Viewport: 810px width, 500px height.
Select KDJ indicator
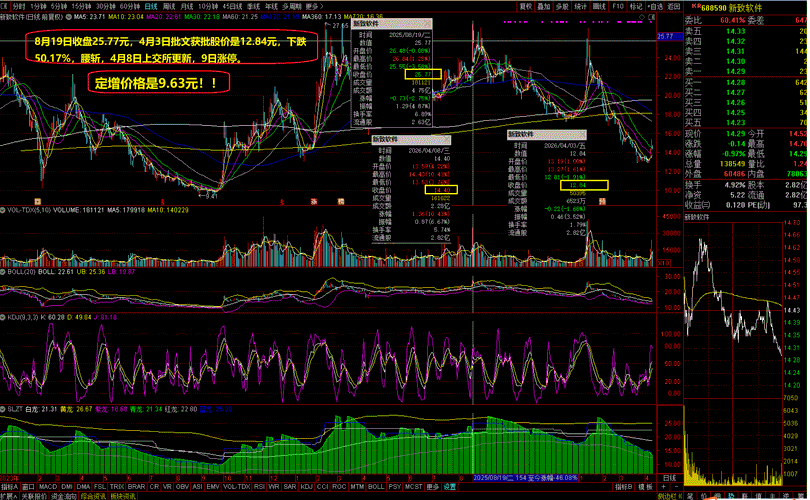pyautogui.click(x=306, y=487)
